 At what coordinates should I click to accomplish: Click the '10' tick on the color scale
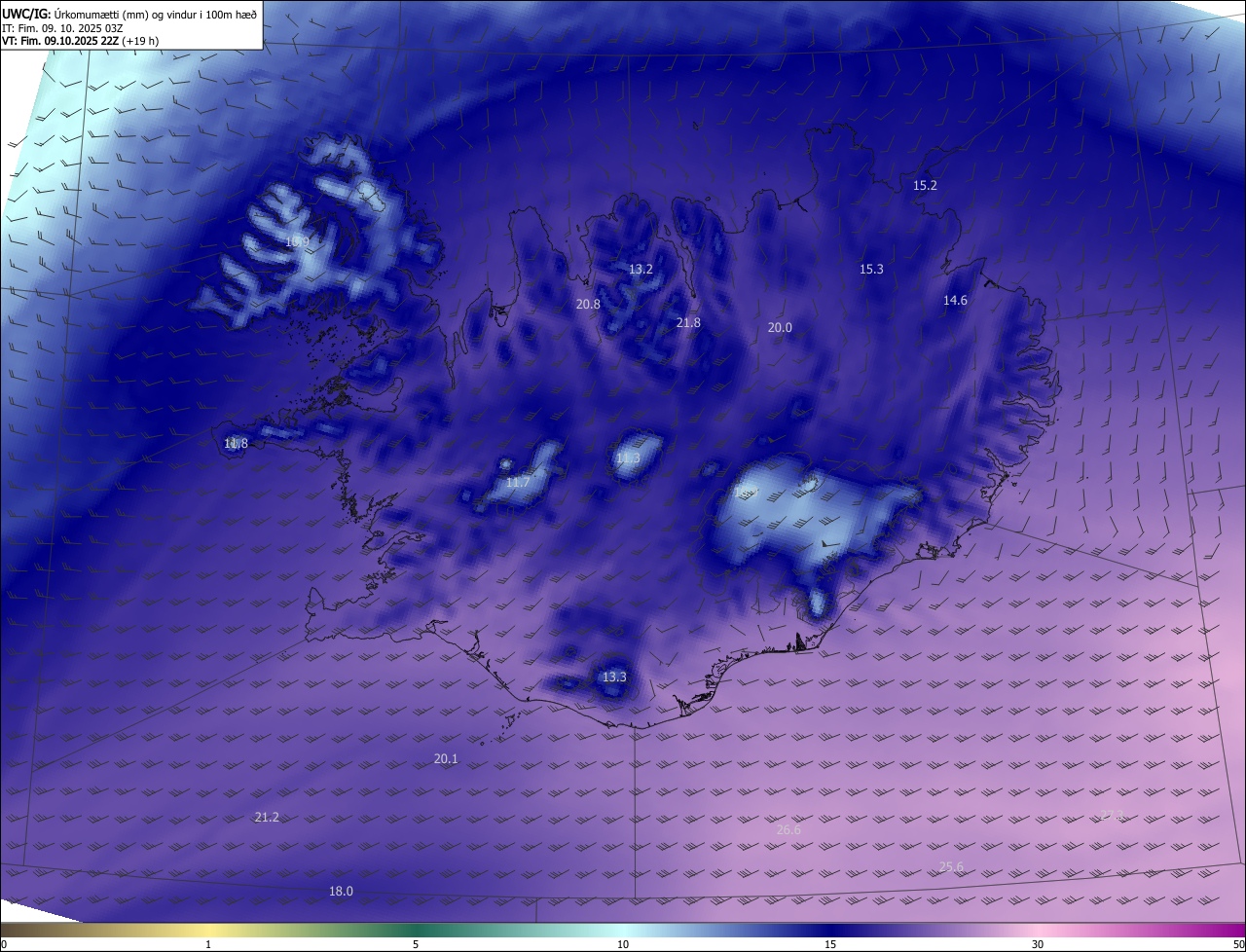pos(623,944)
